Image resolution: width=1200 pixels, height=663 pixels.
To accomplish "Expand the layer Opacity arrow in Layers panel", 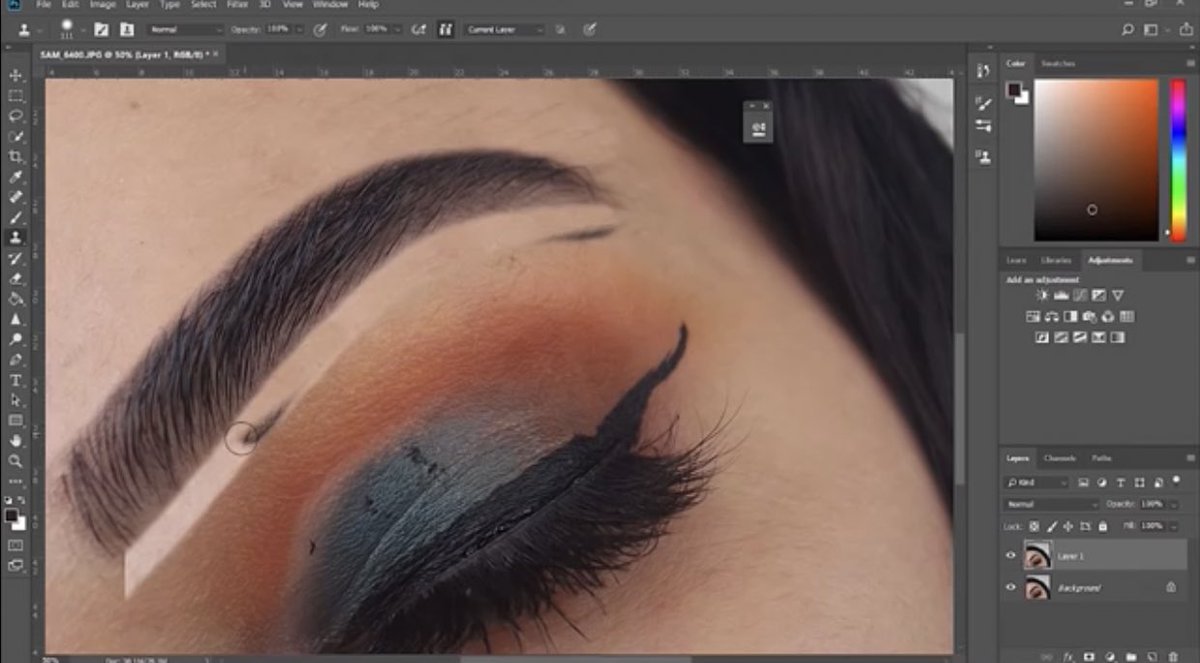I will tap(1172, 504).
